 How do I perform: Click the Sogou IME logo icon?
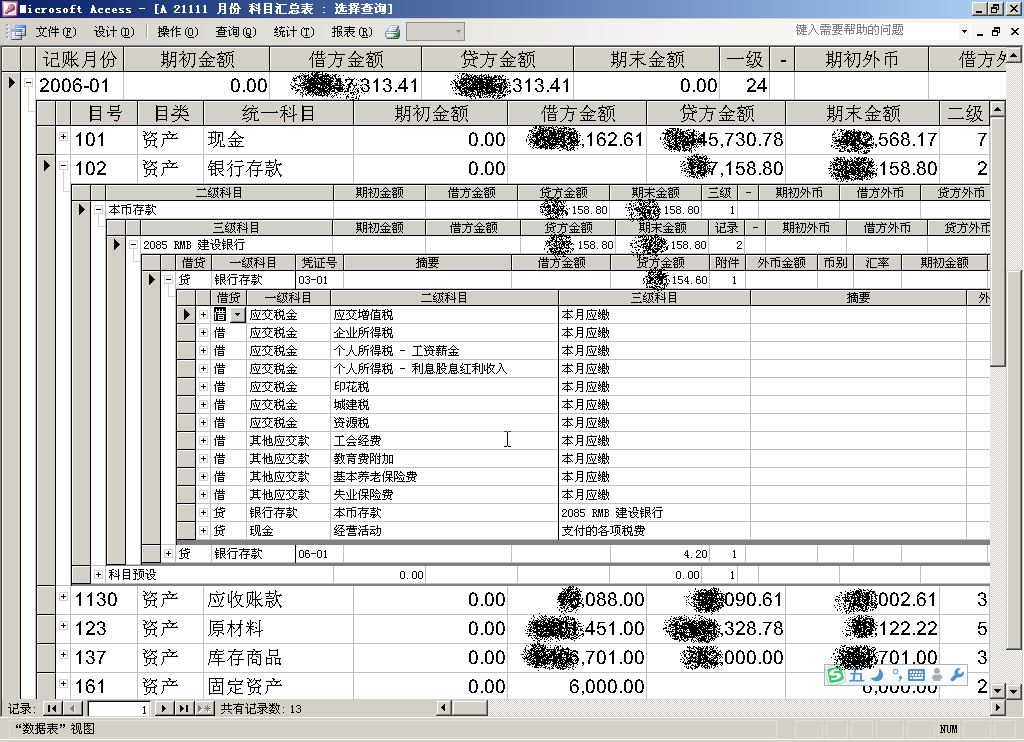coord(835,676)
